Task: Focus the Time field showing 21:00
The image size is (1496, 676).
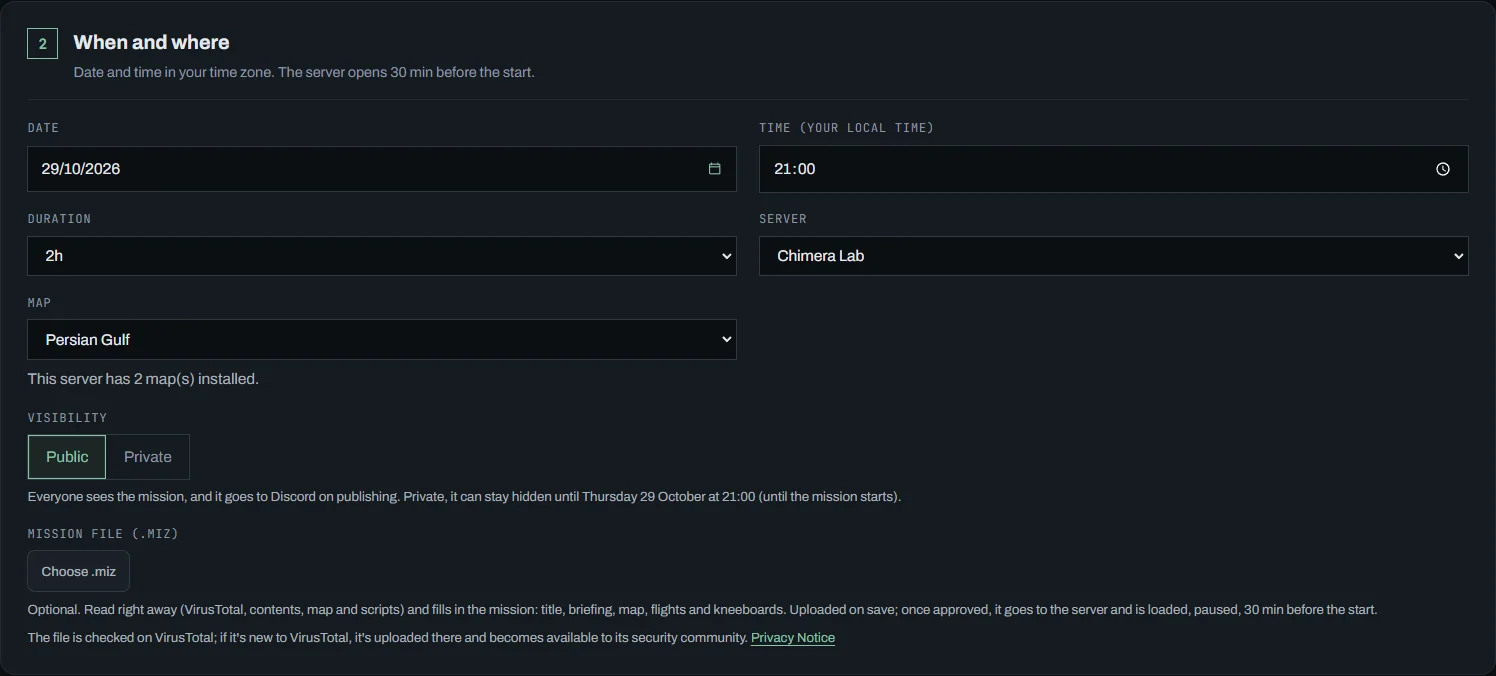Action: point(1113,169)
